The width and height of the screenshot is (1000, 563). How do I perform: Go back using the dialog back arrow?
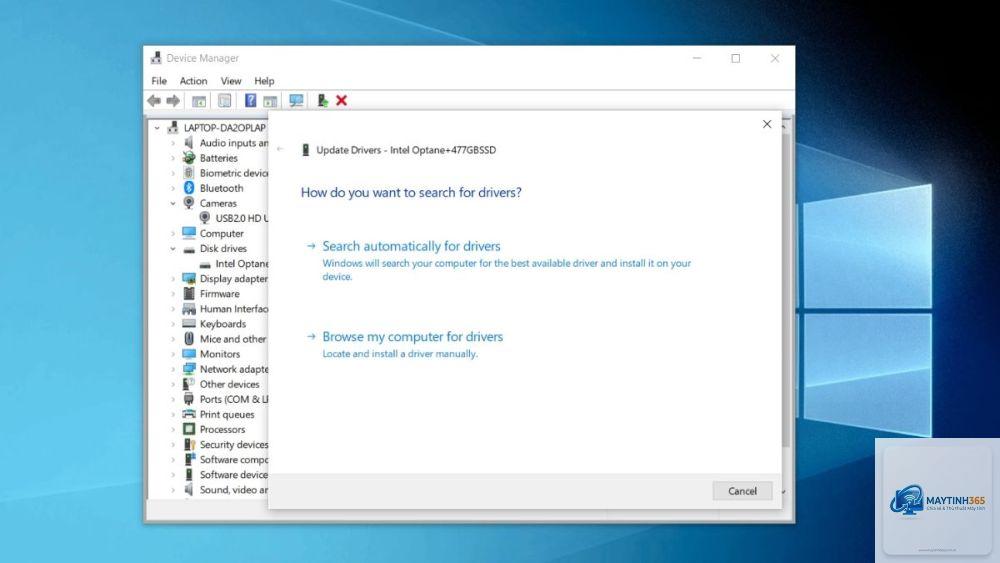pos(281,149)
